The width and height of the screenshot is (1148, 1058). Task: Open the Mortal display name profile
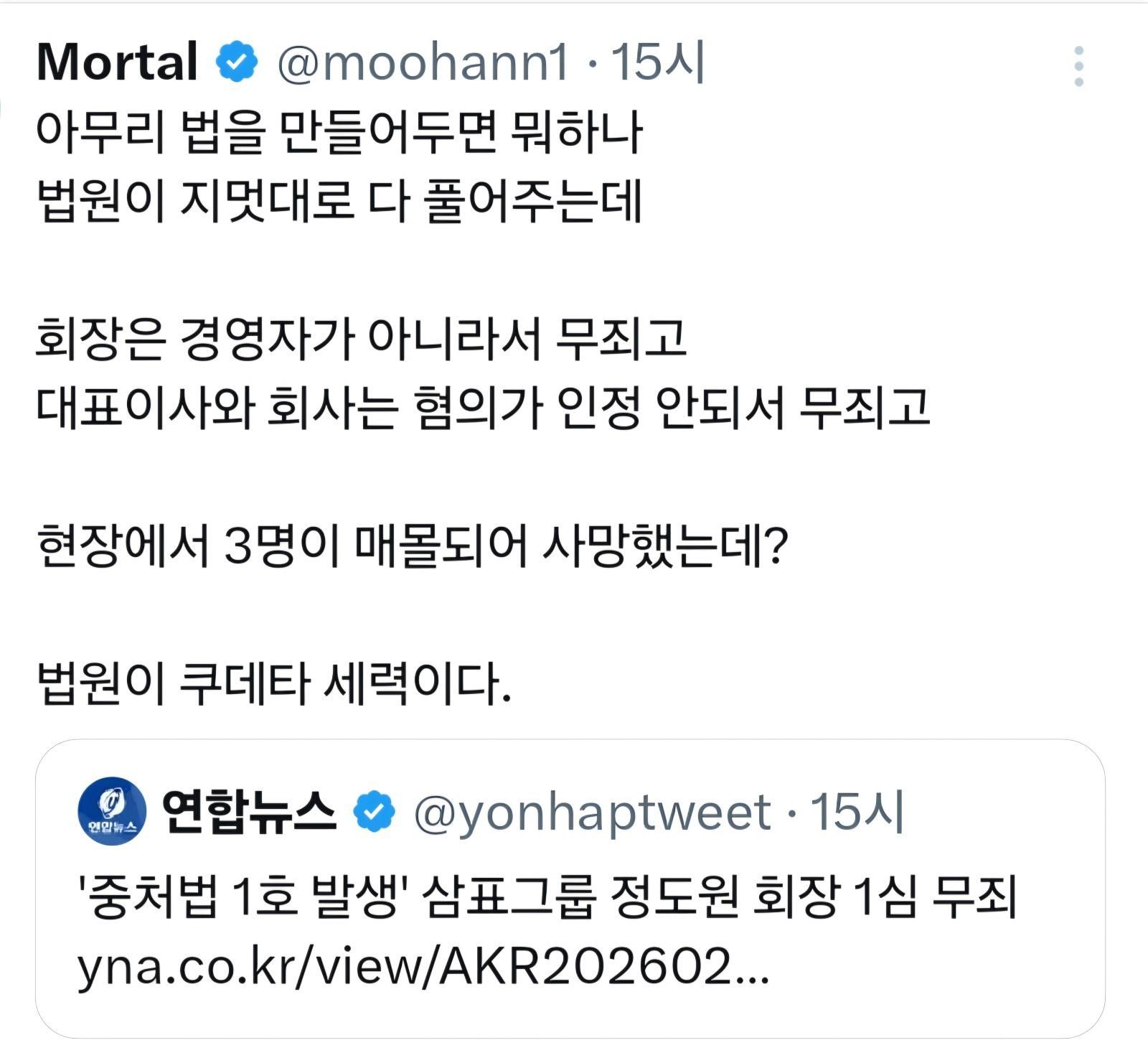117,62
